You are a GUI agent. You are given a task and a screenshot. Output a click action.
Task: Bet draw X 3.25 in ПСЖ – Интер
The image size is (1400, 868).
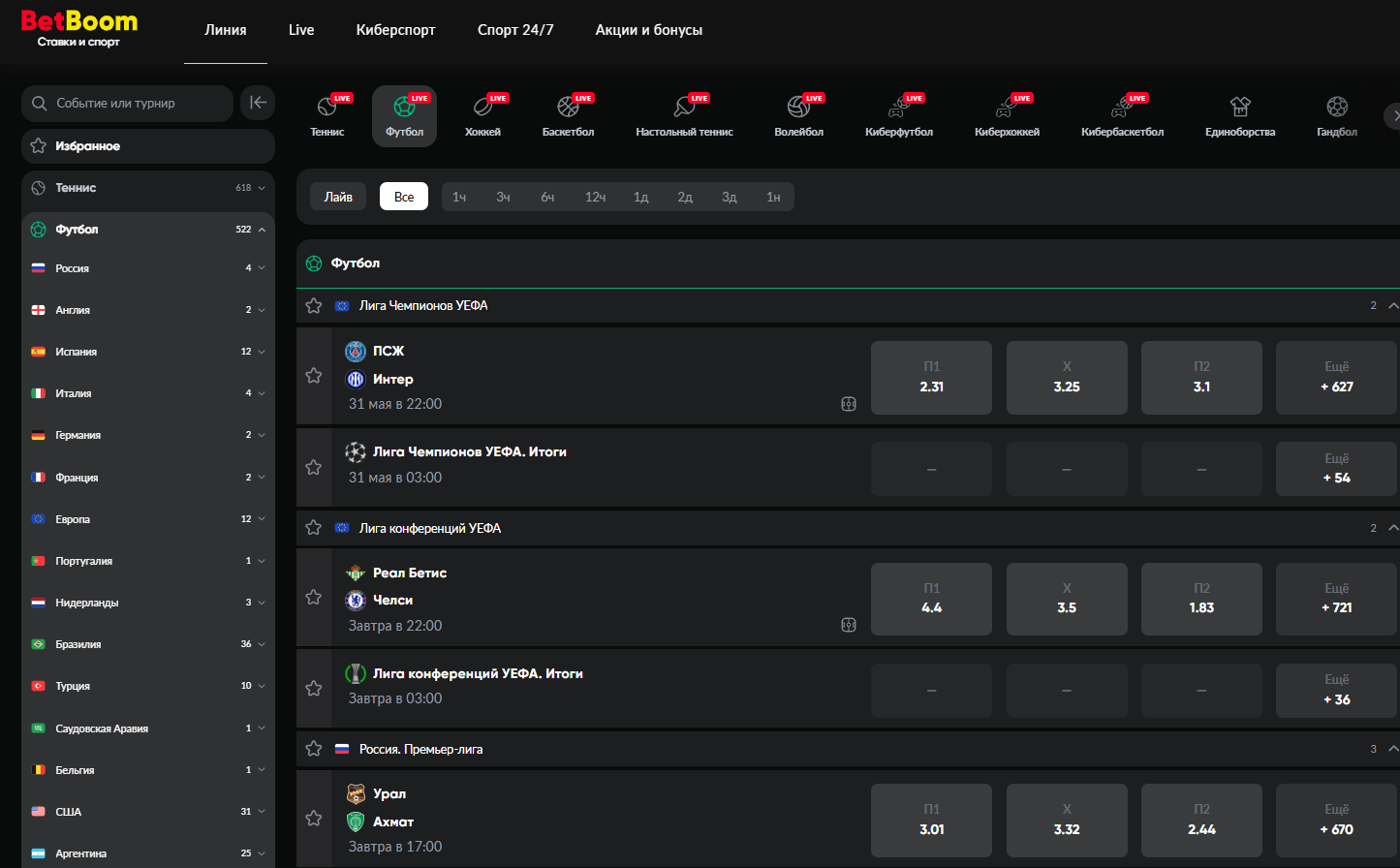tap(1067, 377)
